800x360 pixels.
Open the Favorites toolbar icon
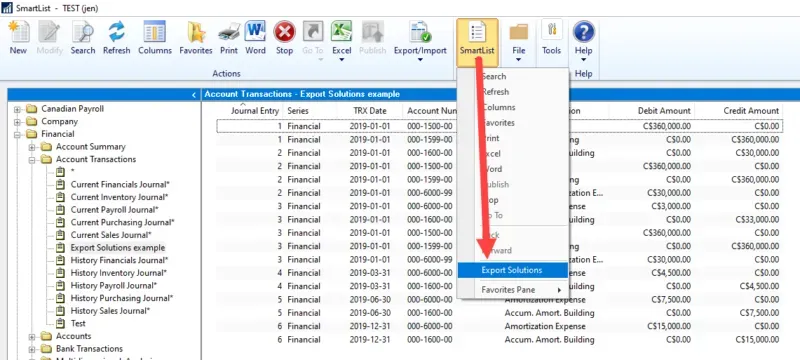196,32
